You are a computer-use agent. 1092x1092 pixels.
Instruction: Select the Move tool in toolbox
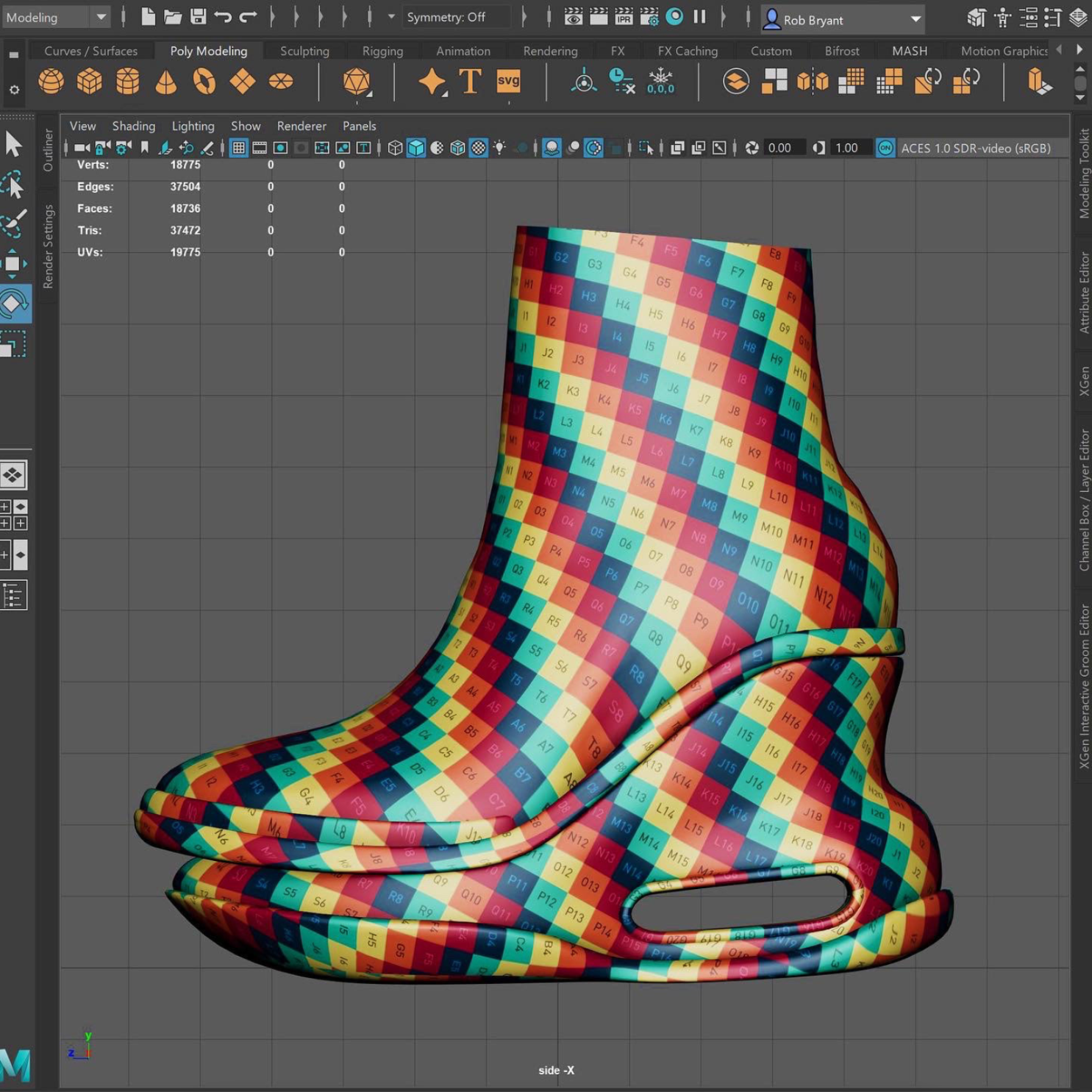click(13, 263)
